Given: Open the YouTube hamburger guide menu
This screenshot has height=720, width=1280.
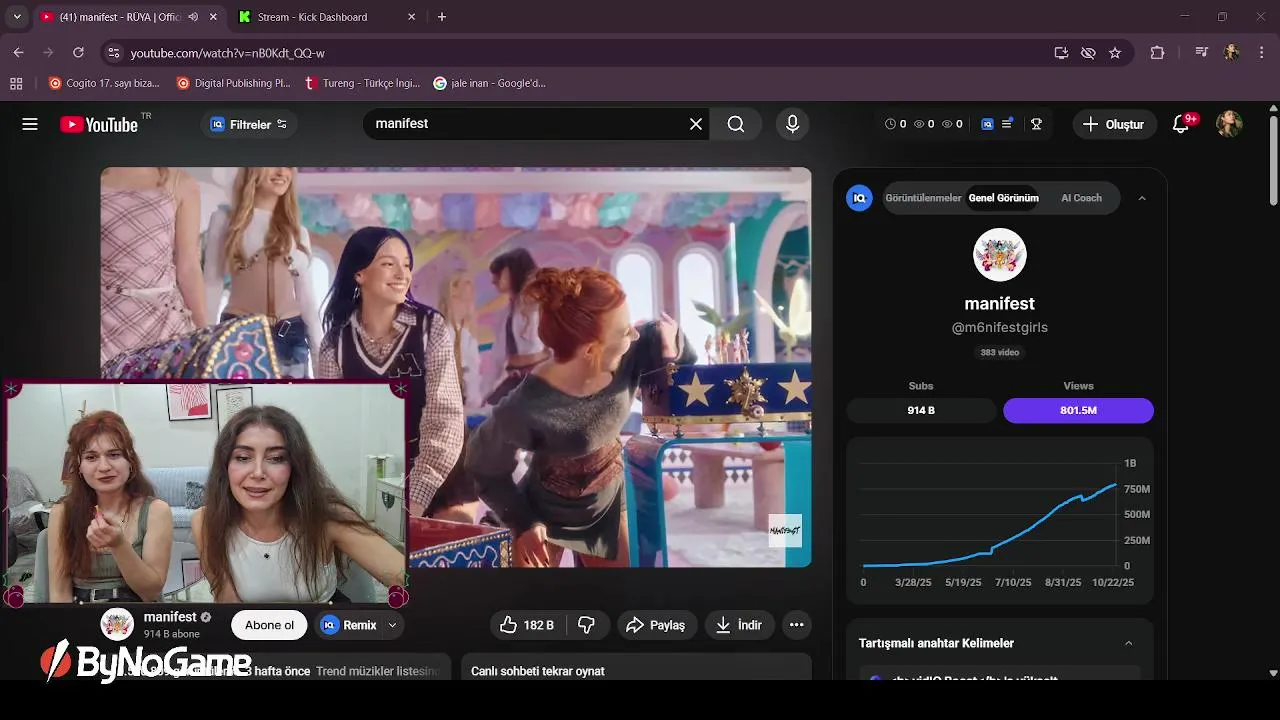Looking at the screenshot, I should (30, 124).
